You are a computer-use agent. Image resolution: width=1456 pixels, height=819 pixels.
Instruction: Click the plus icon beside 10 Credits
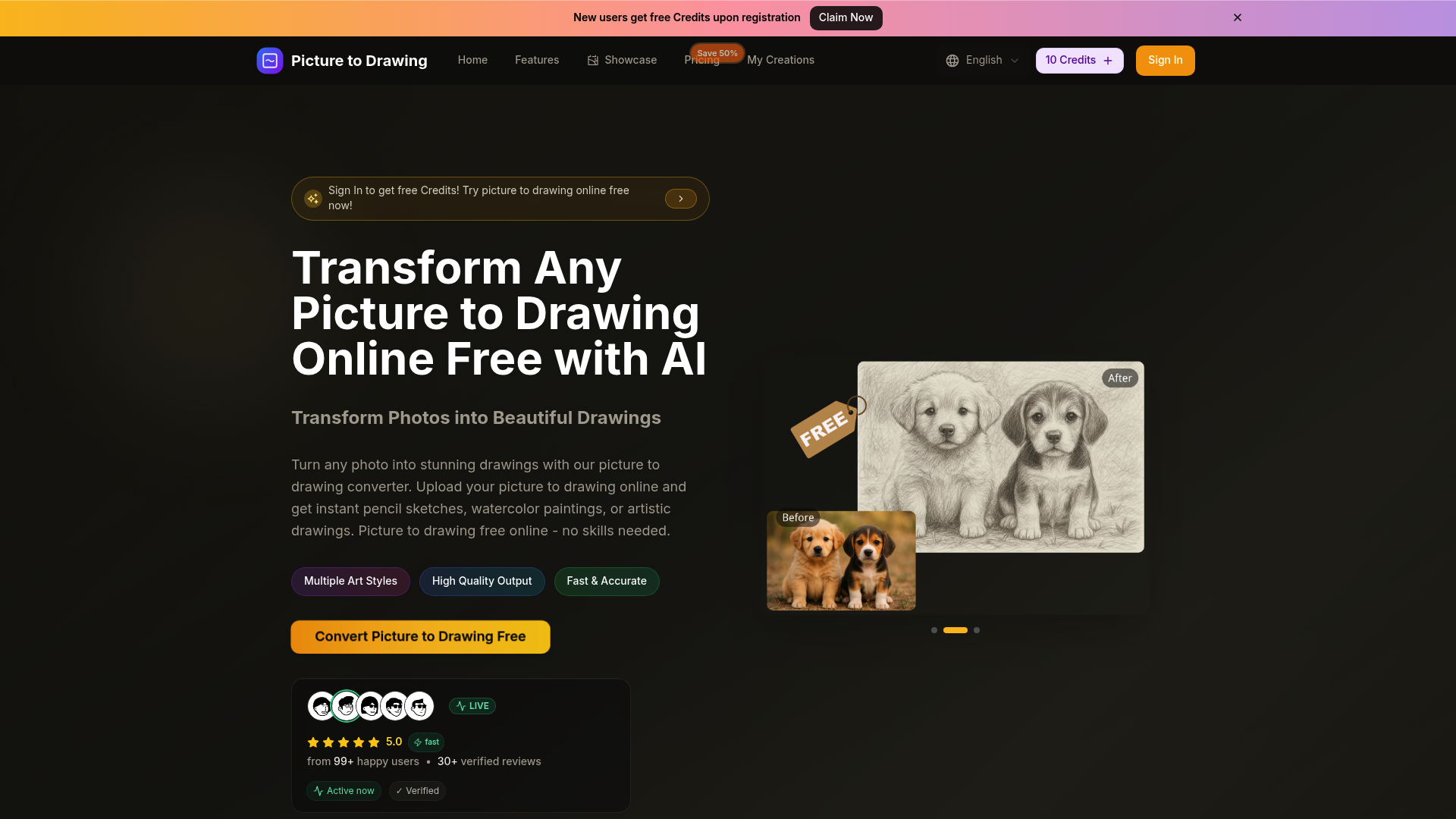pyautogui.click(x=1108, y=61)
